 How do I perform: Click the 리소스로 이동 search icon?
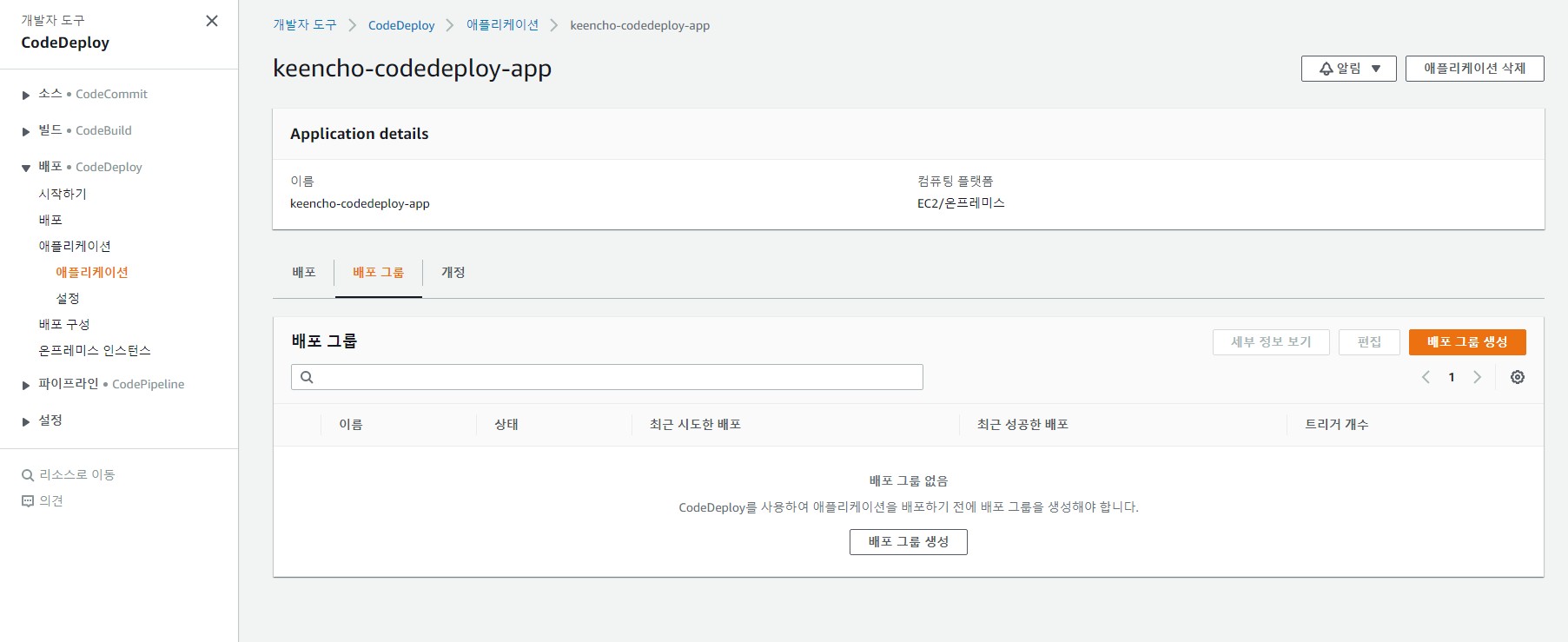28,475
